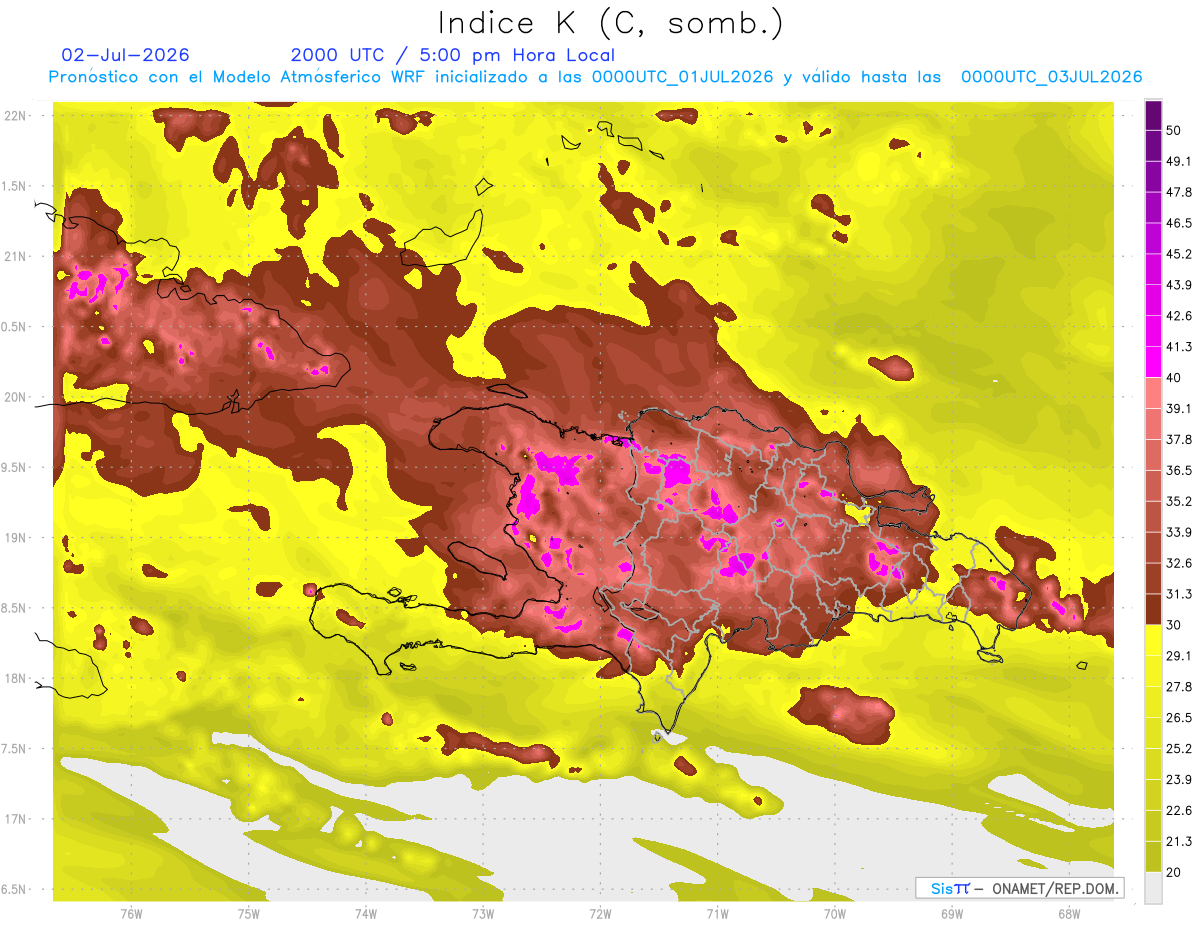The image size is (1200, 927).
Task: Click the legend value "20" at the bottom
Action: [1175, 872]
